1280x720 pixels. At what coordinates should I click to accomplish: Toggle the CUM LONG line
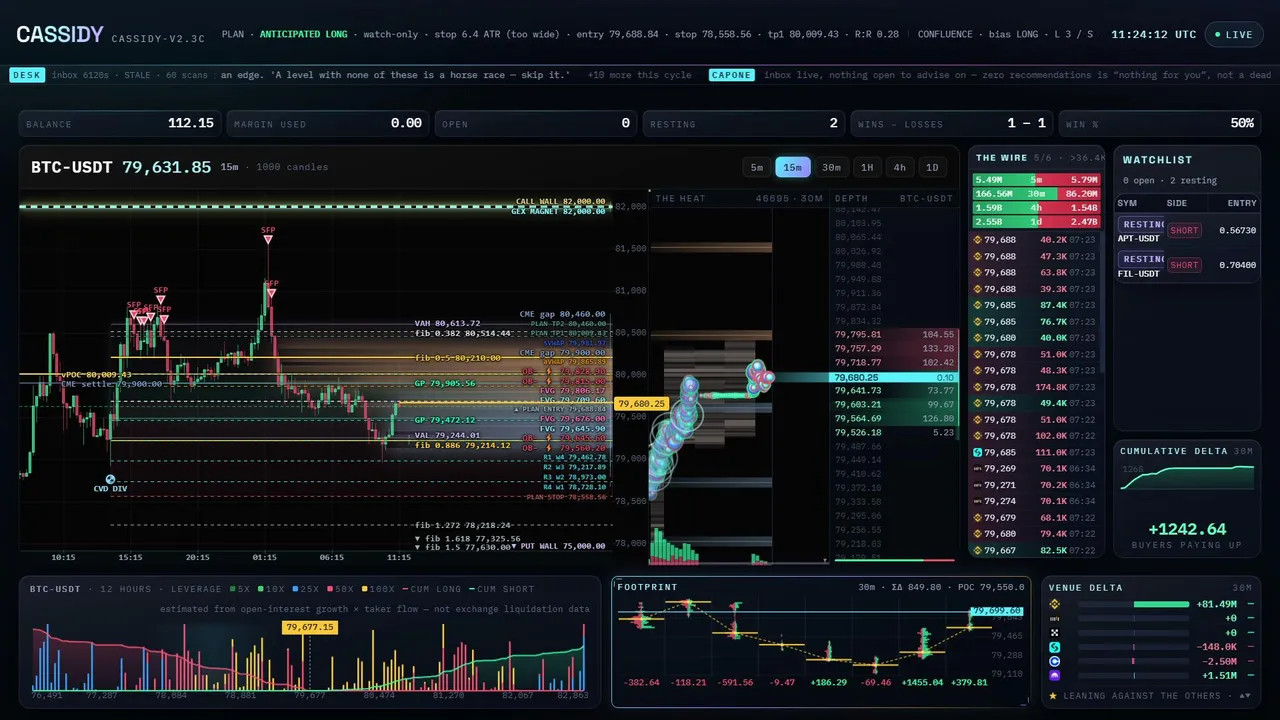pyautogui.click(x=430, y=589)
